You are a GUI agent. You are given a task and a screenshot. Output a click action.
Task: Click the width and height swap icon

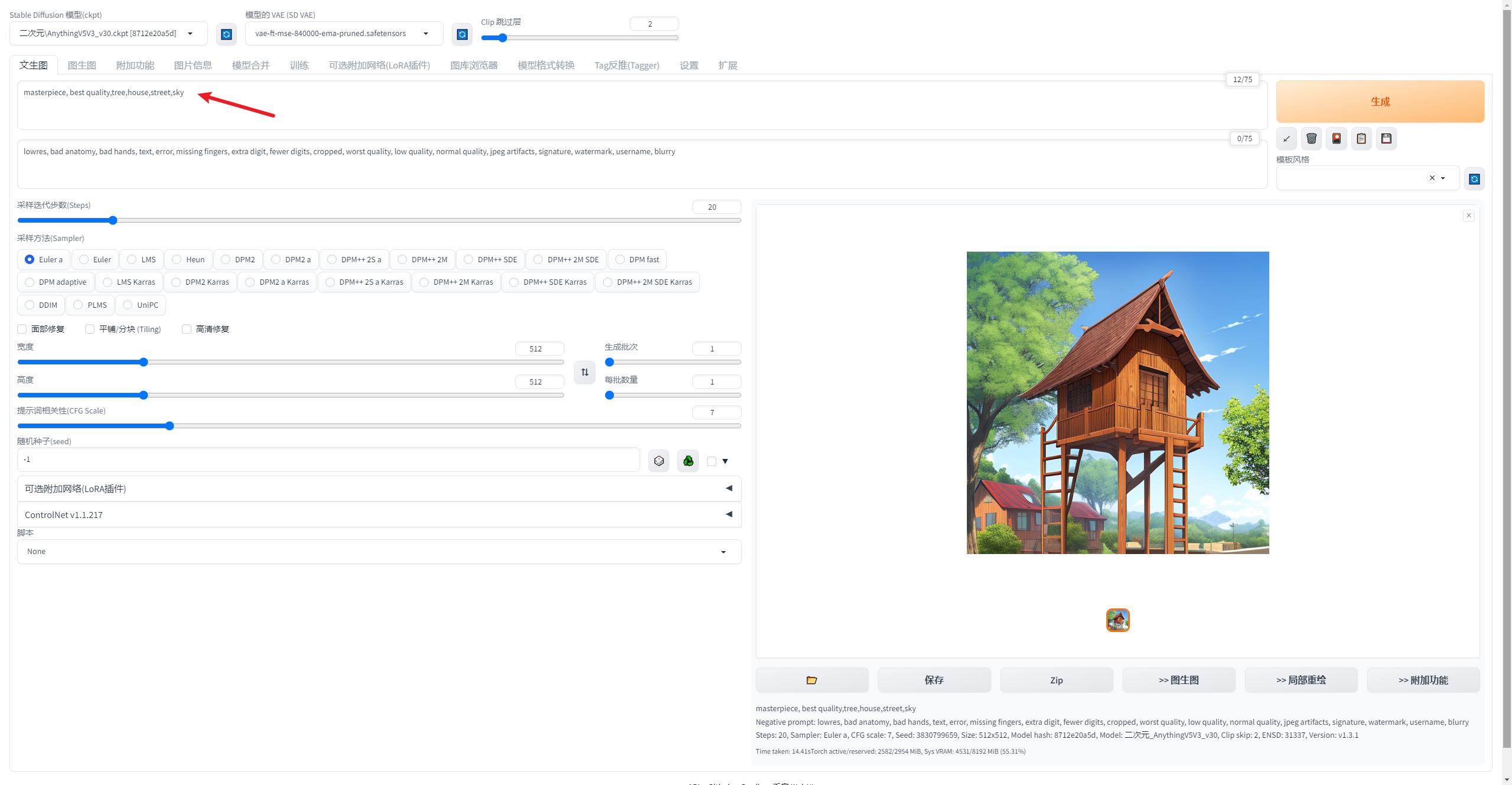[x=584, y=372]
